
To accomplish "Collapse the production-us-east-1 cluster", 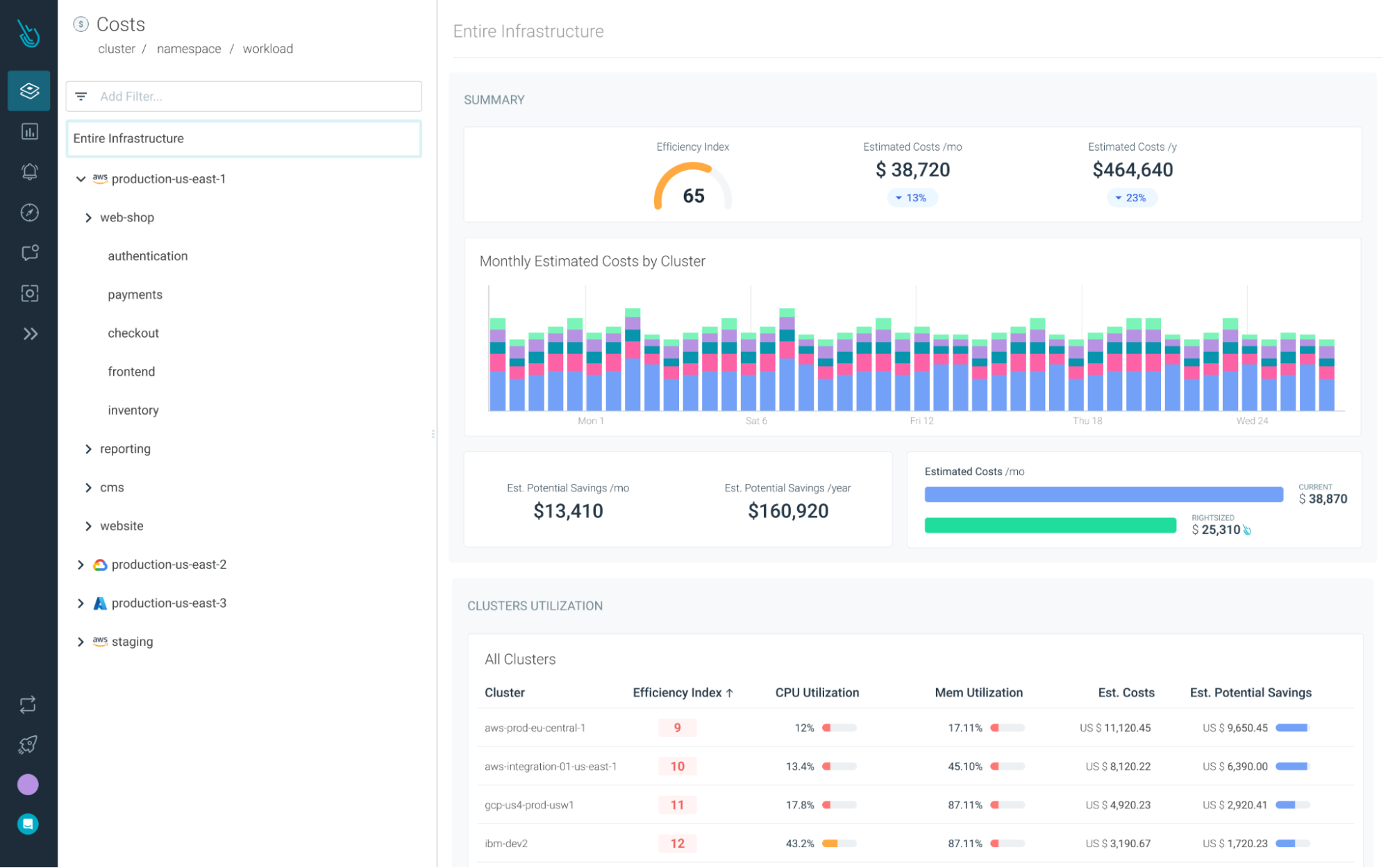I will pos(81,178).
